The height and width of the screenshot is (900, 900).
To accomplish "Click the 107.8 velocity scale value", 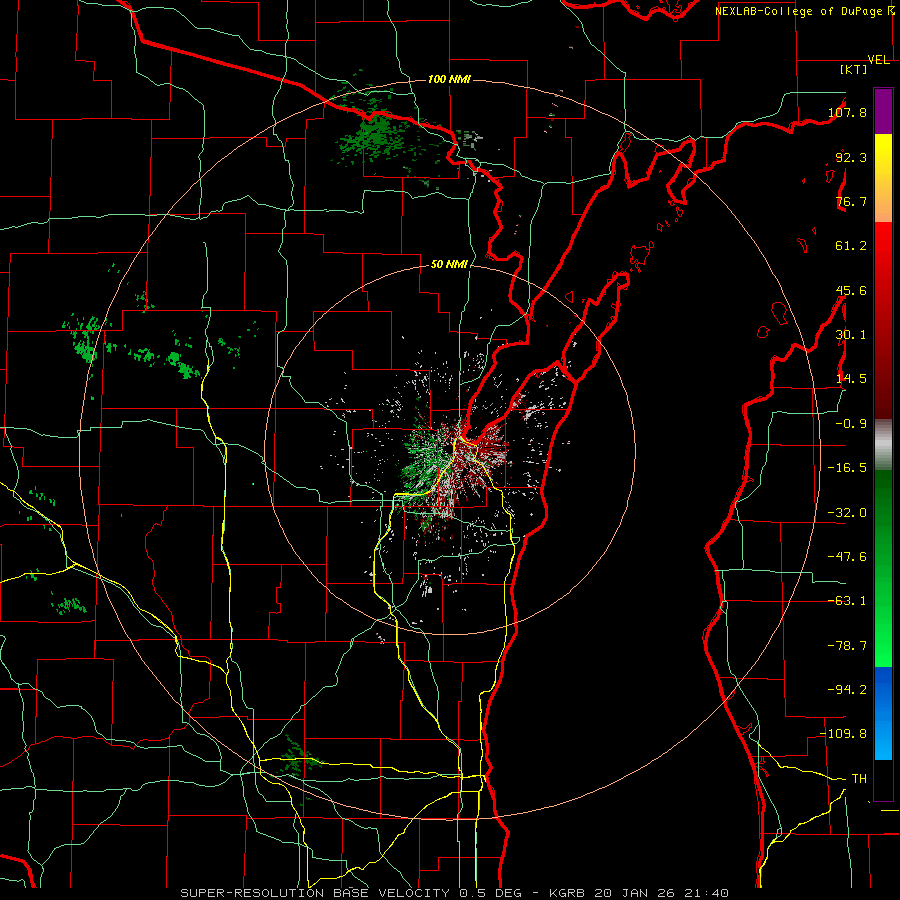I will [x=847, y=112].
